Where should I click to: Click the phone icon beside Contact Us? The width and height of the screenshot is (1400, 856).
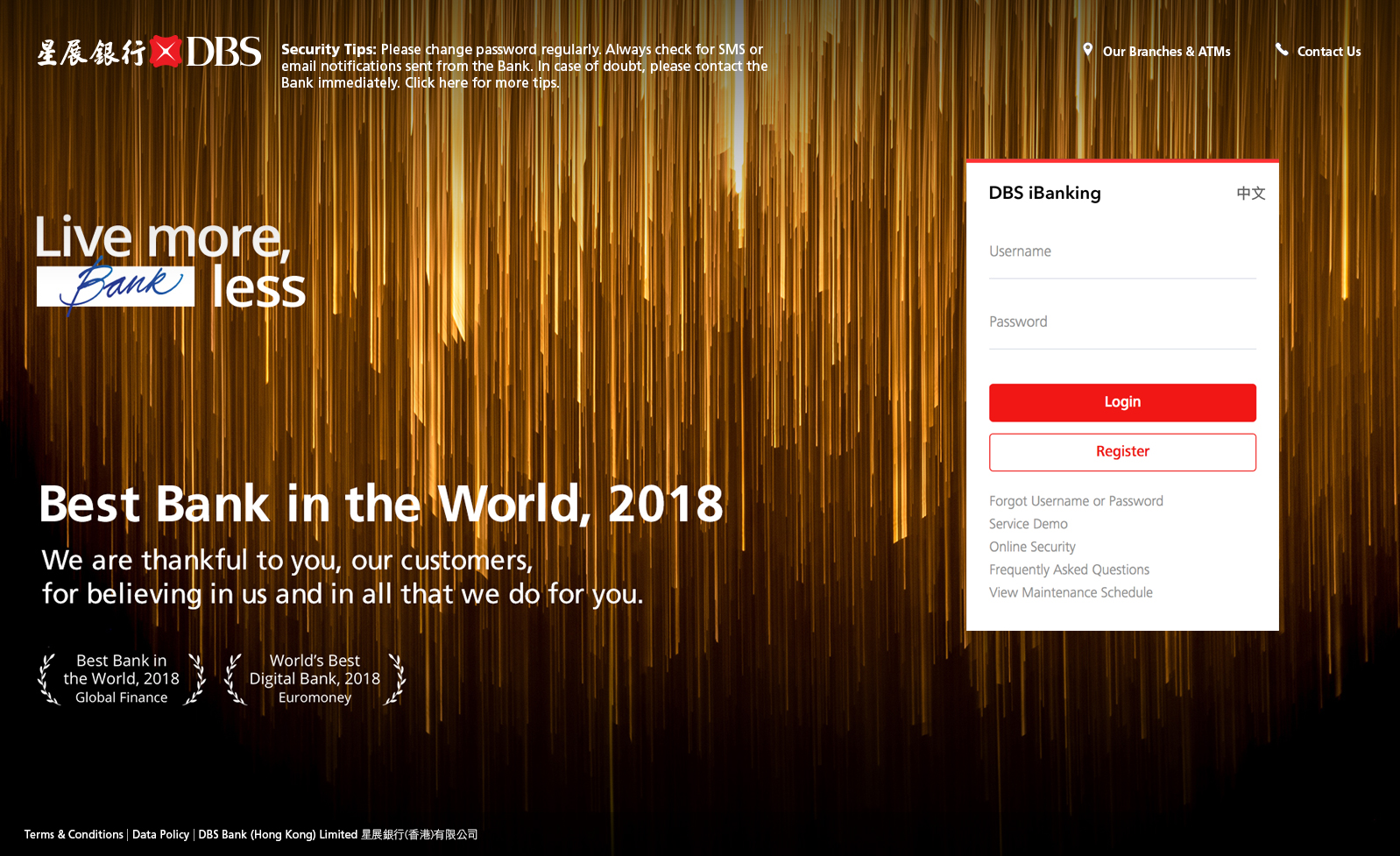(x=1282, y=50)
